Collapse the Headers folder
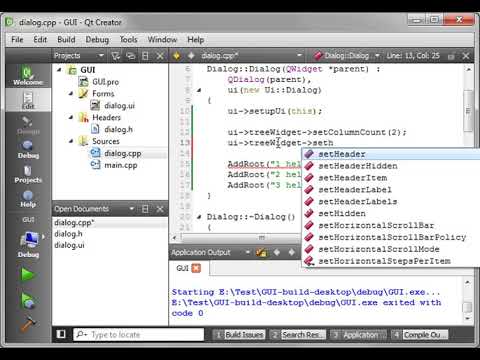480x360 pixels. (71, 117)
